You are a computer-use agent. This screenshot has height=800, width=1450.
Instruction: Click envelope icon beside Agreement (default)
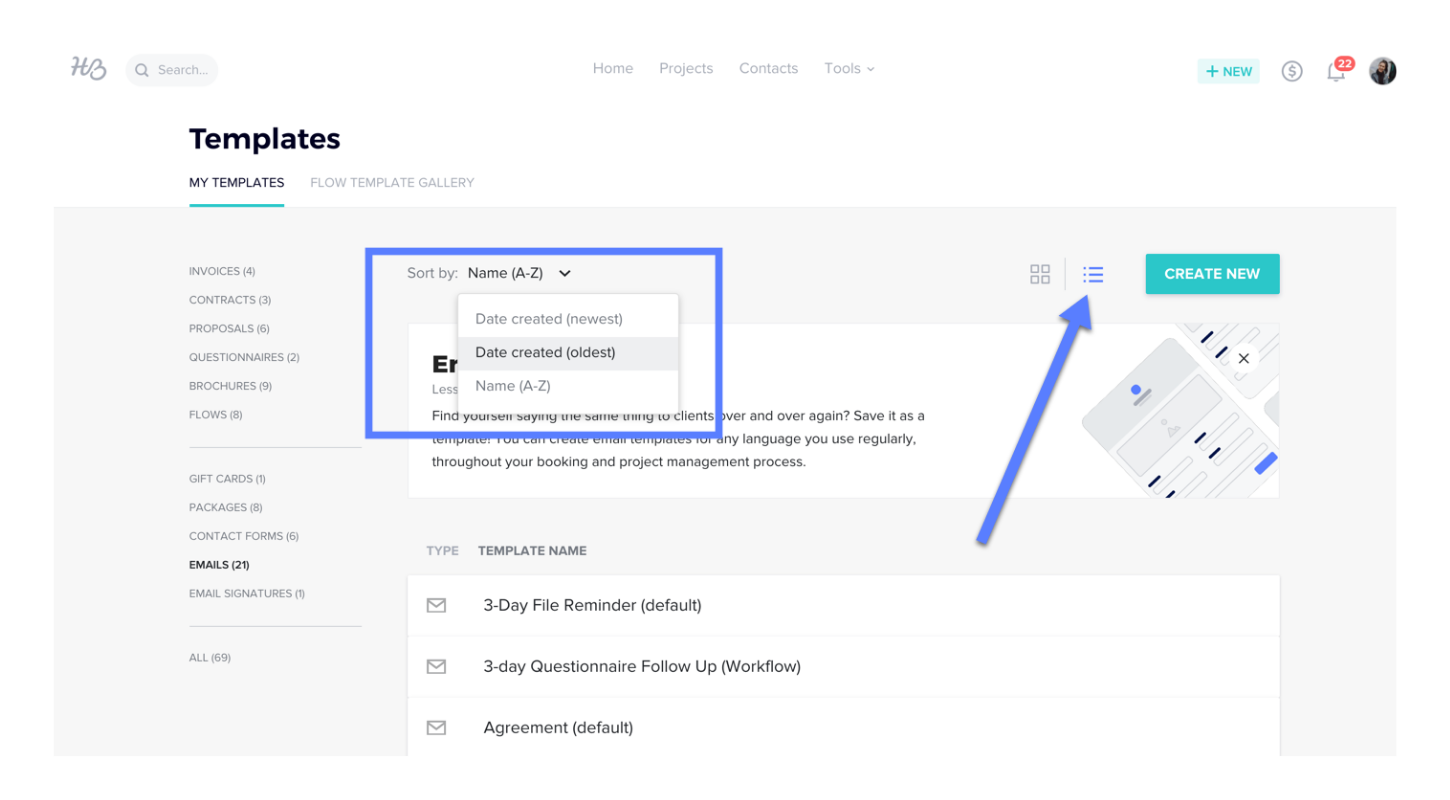436,728
